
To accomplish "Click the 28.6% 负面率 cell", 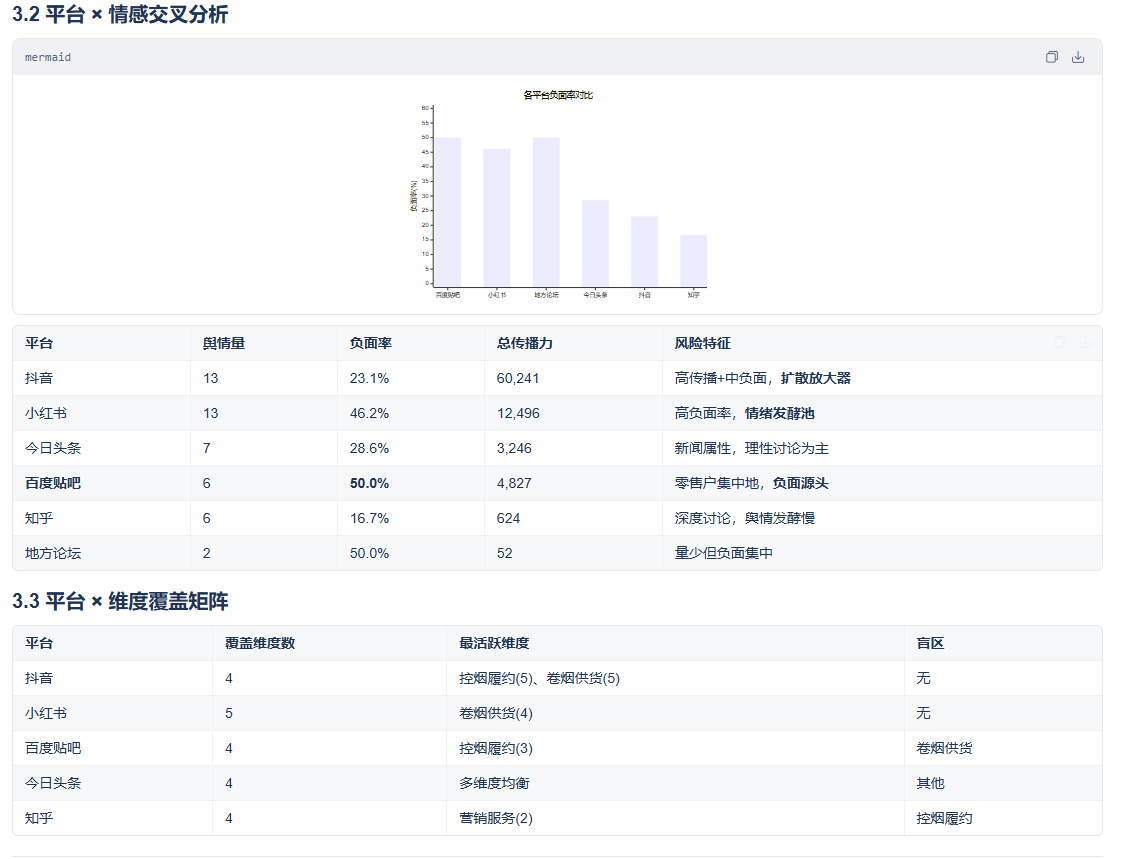I will [x=369, y=449].
